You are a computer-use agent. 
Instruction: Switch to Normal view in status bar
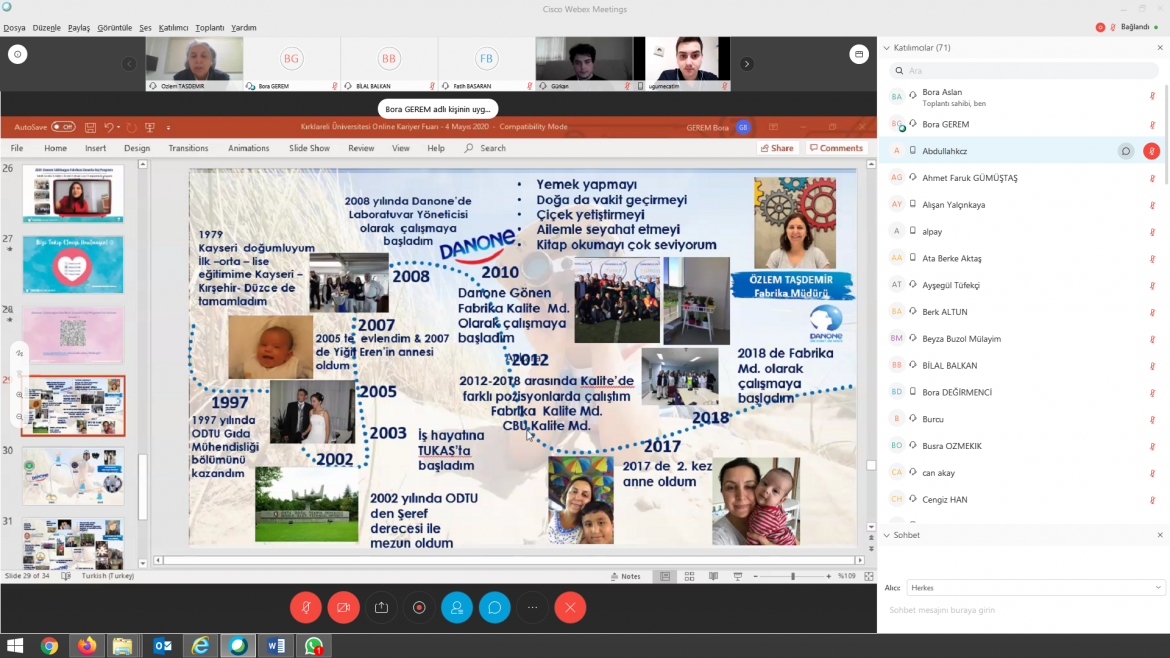pos(665,576)
